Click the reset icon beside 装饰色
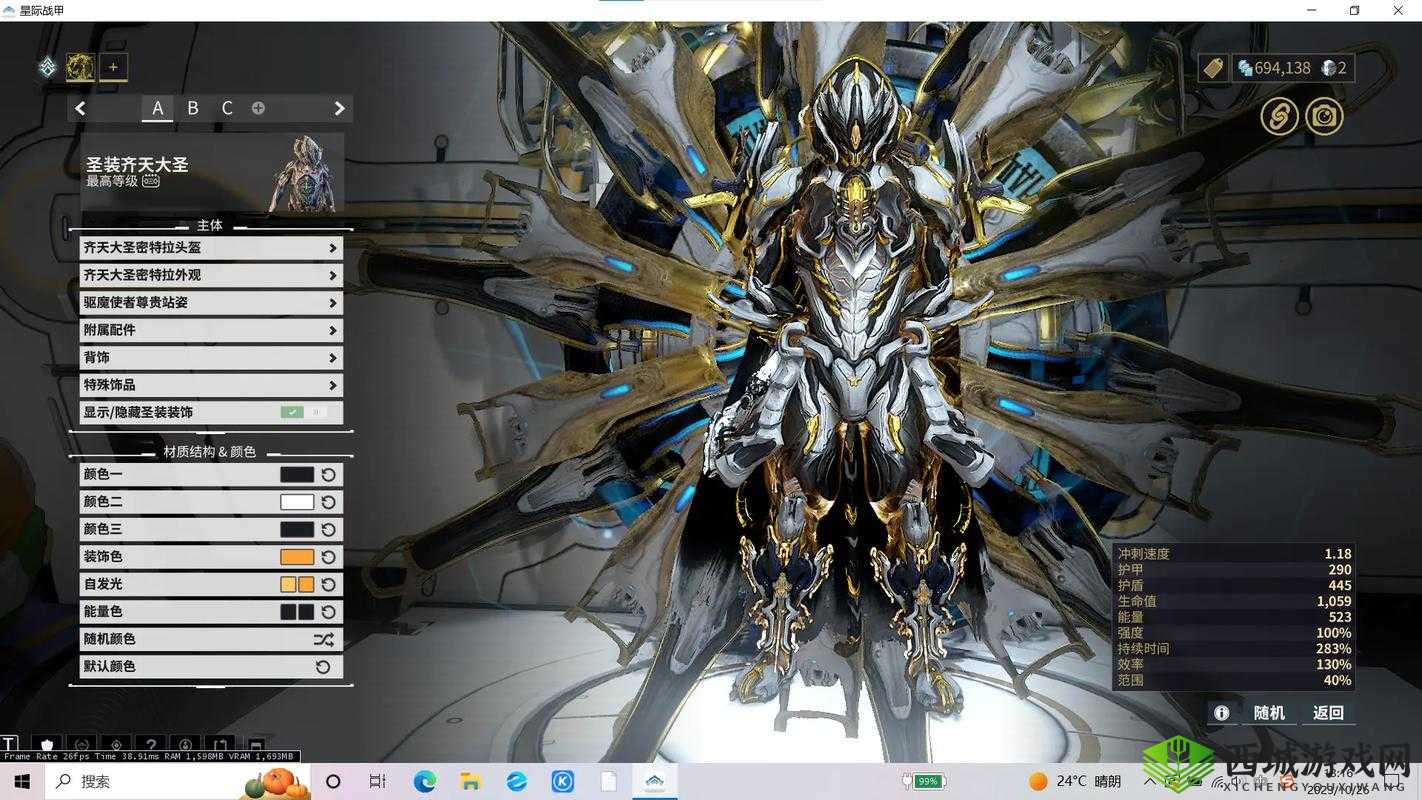Screen dimensions: 1422x800 tap(328, 557)
